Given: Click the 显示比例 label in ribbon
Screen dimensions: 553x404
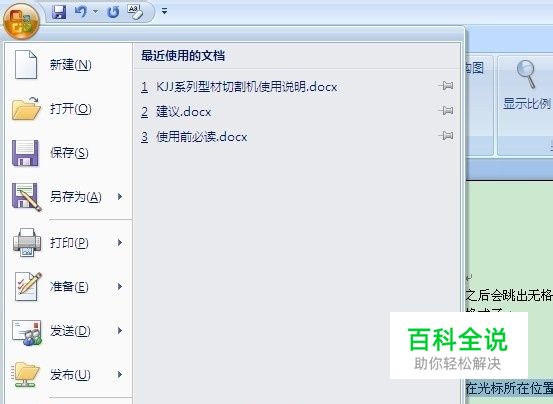Looking at the screenshot, I should [527, 104].
